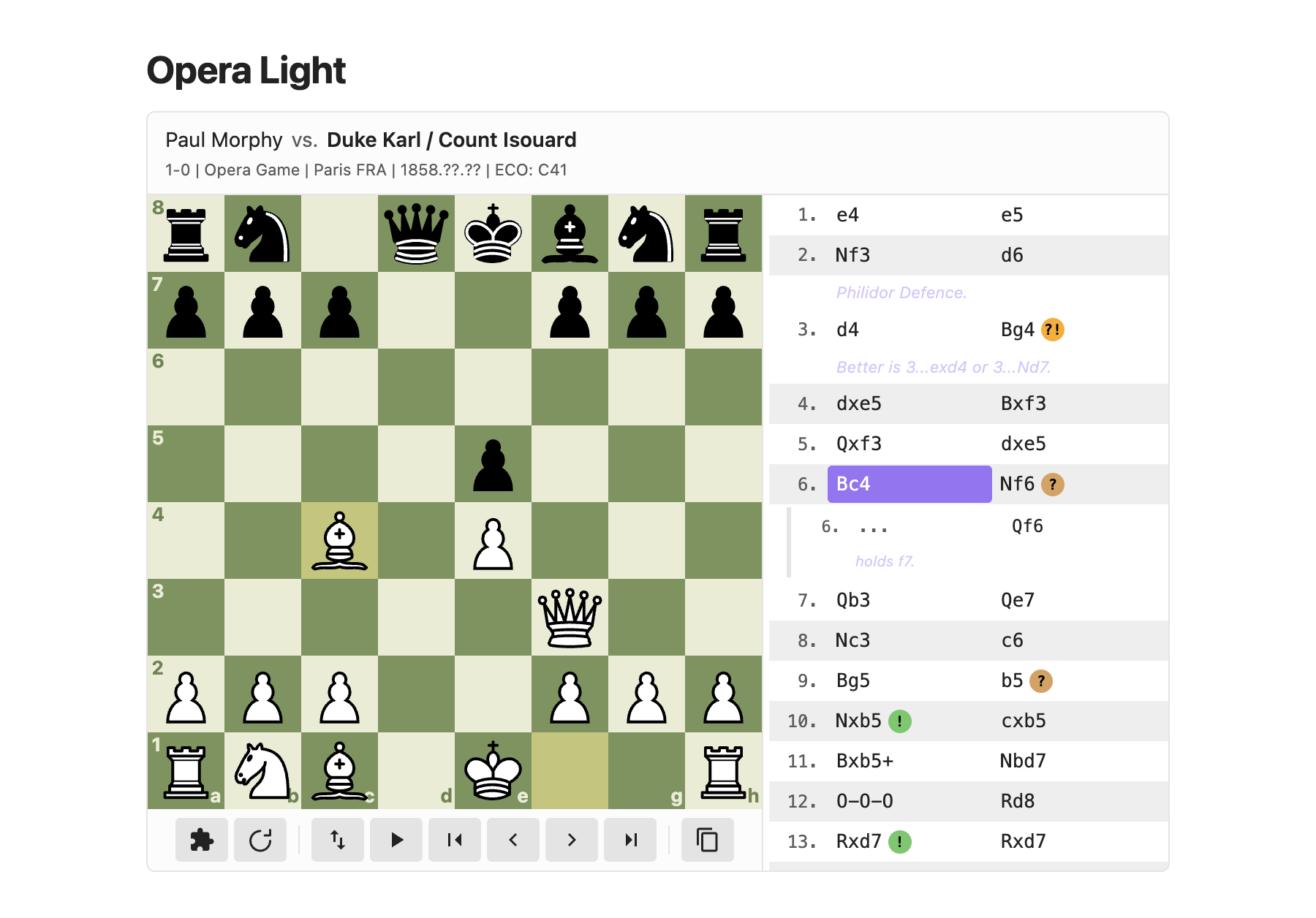Click the highlighted move Bc4
This screenshot has width=1316, height=918.
[x=910, y=484]
